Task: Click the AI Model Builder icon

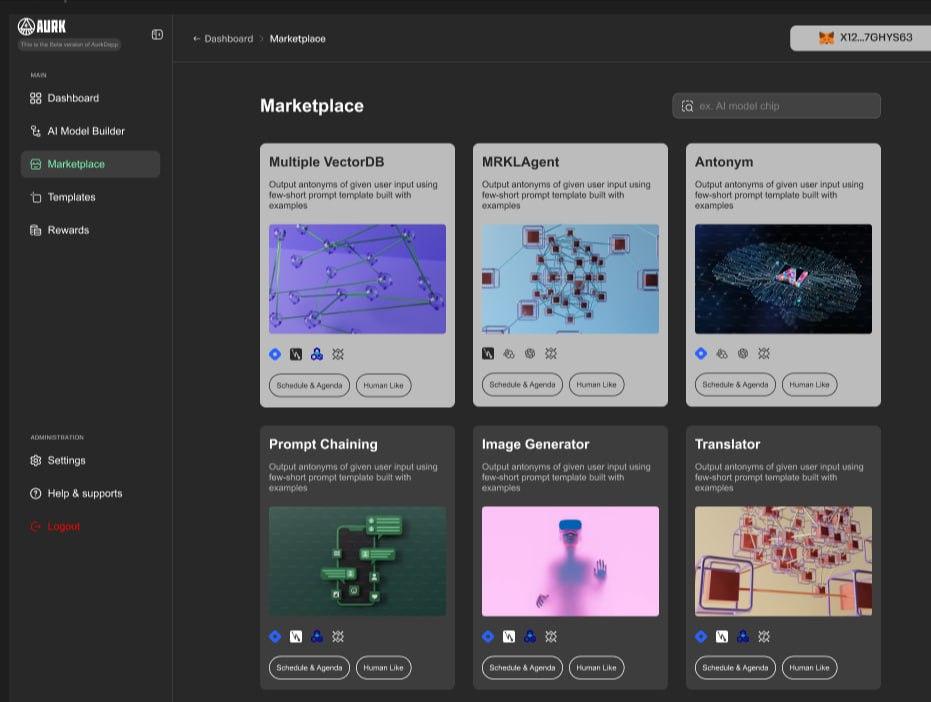Action: (x=36, y=131)
